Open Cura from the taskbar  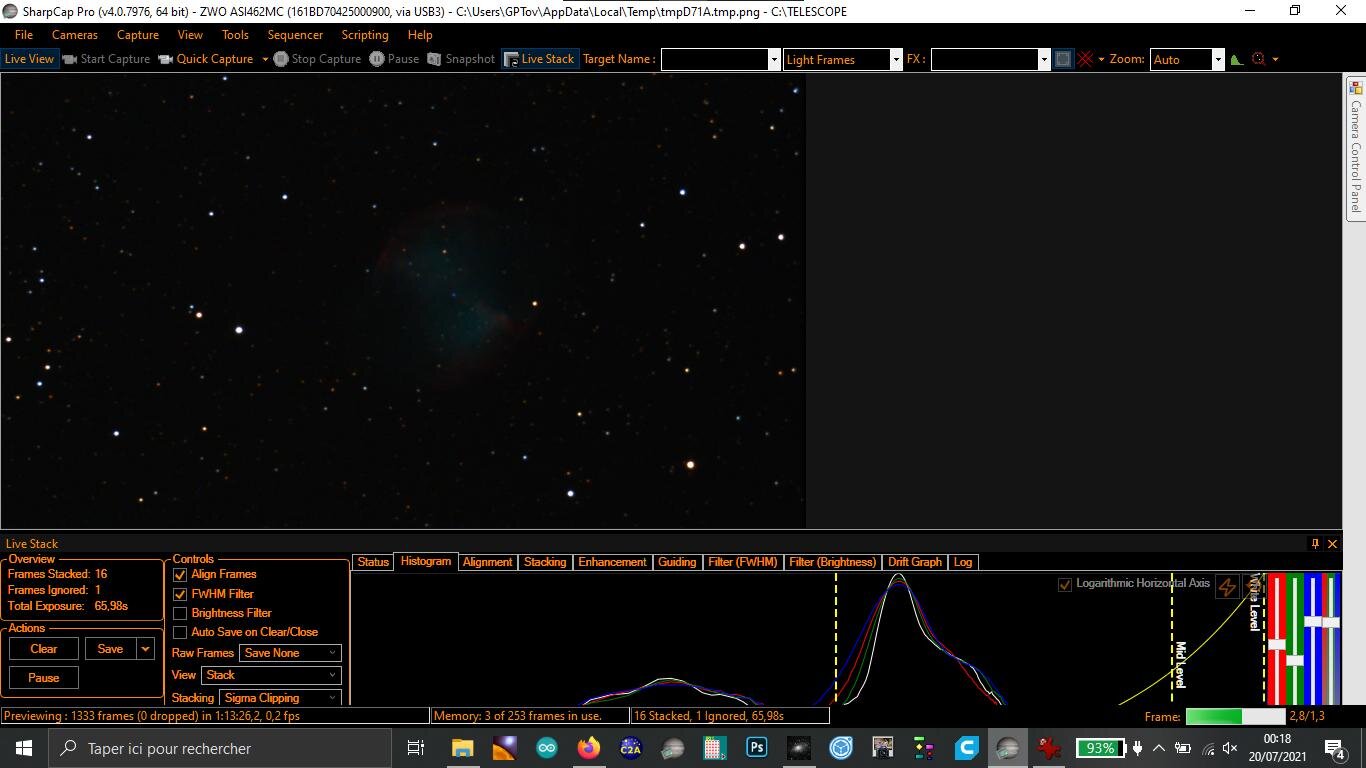pyautogui.click(x=966, y=748)
